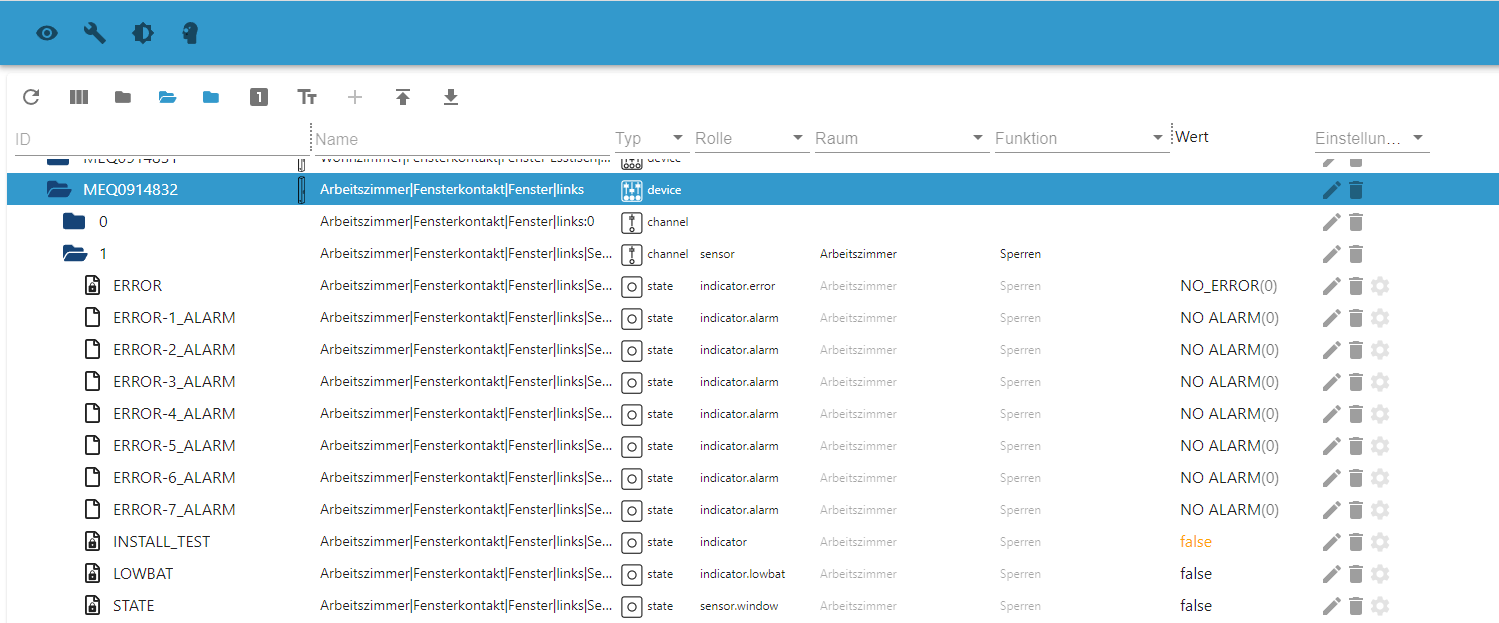Expand channel folder 0

click(74, 222)
